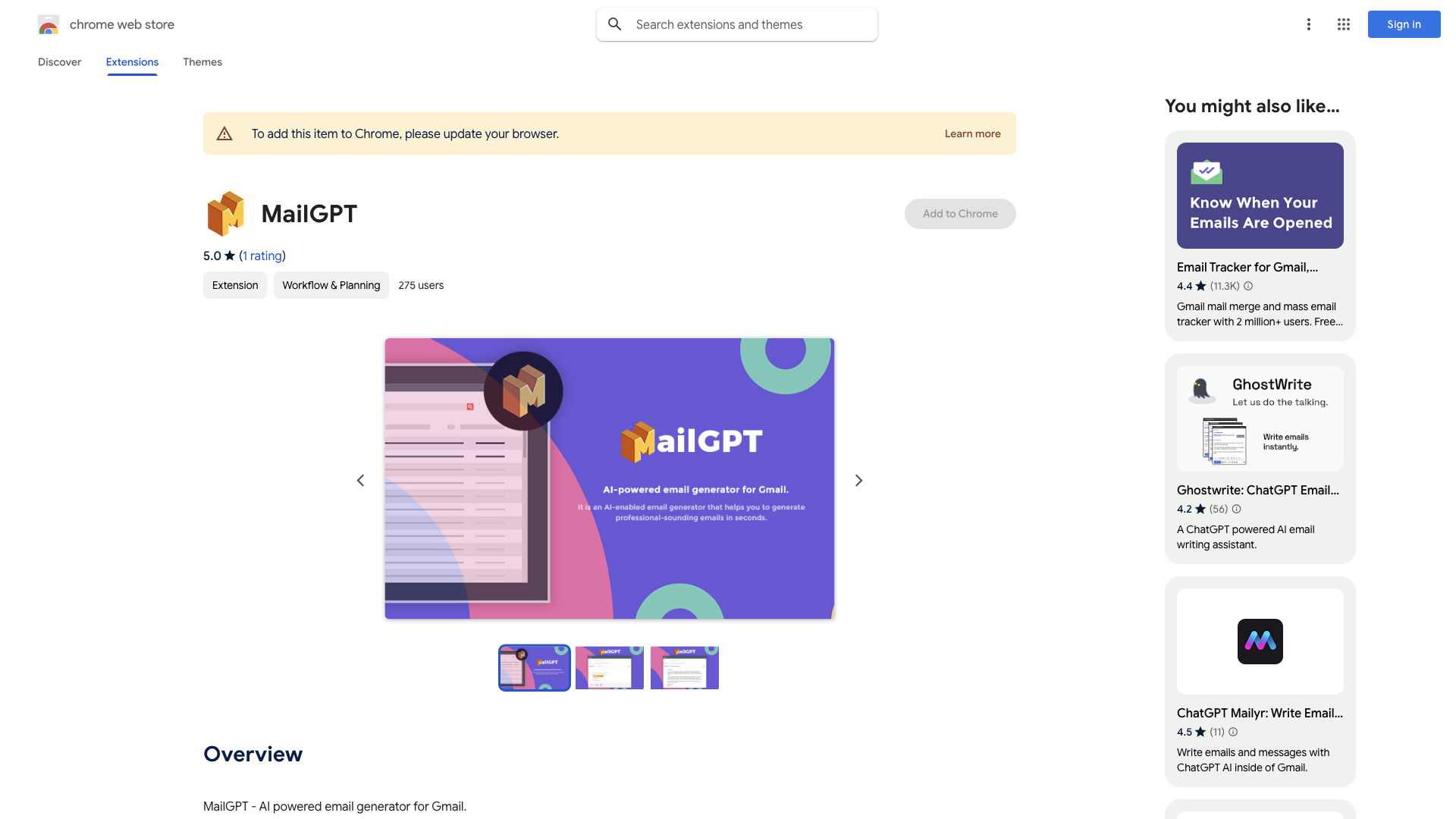1456x819 pixels.
Task: Click the Extensions tab
Action: point(132,62)
